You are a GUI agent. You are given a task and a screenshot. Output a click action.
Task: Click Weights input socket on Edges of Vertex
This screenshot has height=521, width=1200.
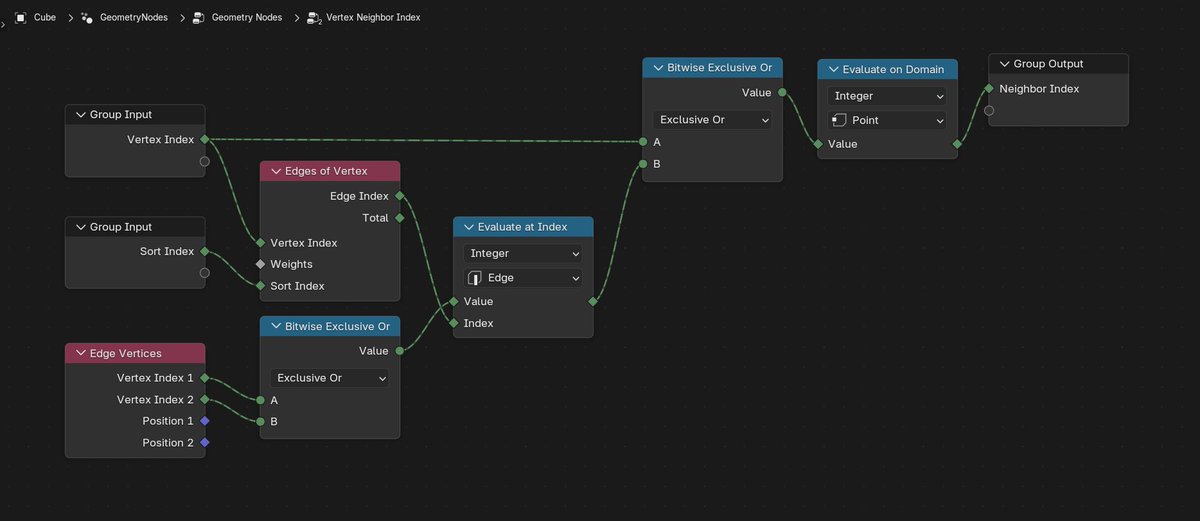coord(260,264)
